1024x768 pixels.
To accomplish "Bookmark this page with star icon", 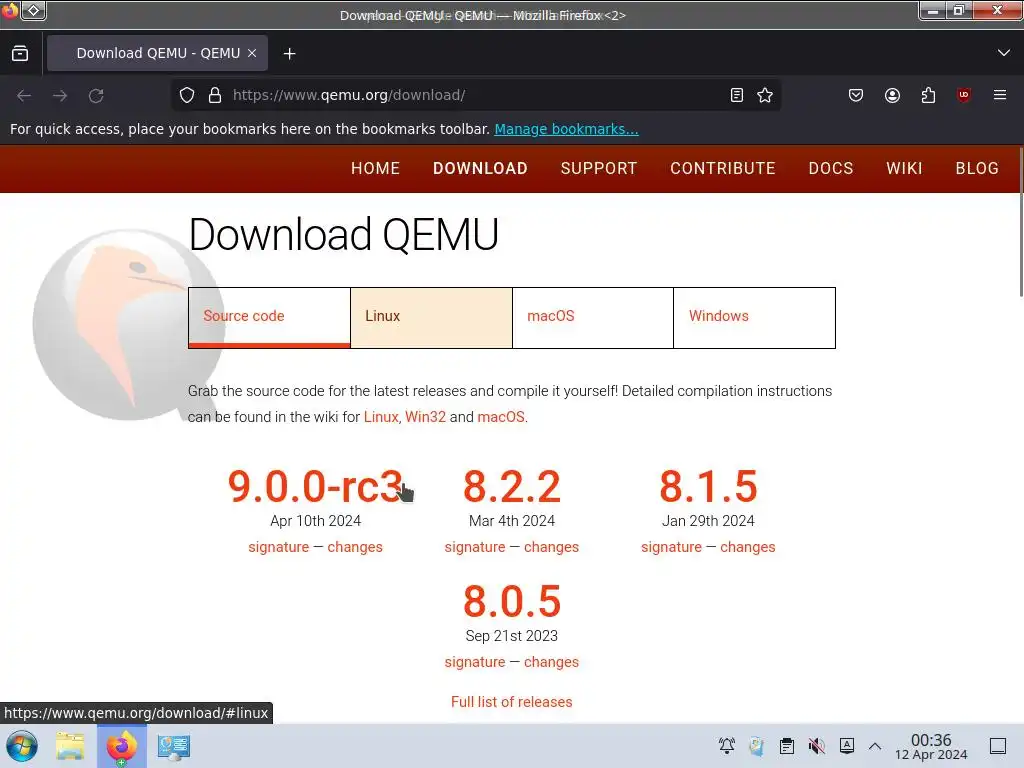I will point(765,95).
